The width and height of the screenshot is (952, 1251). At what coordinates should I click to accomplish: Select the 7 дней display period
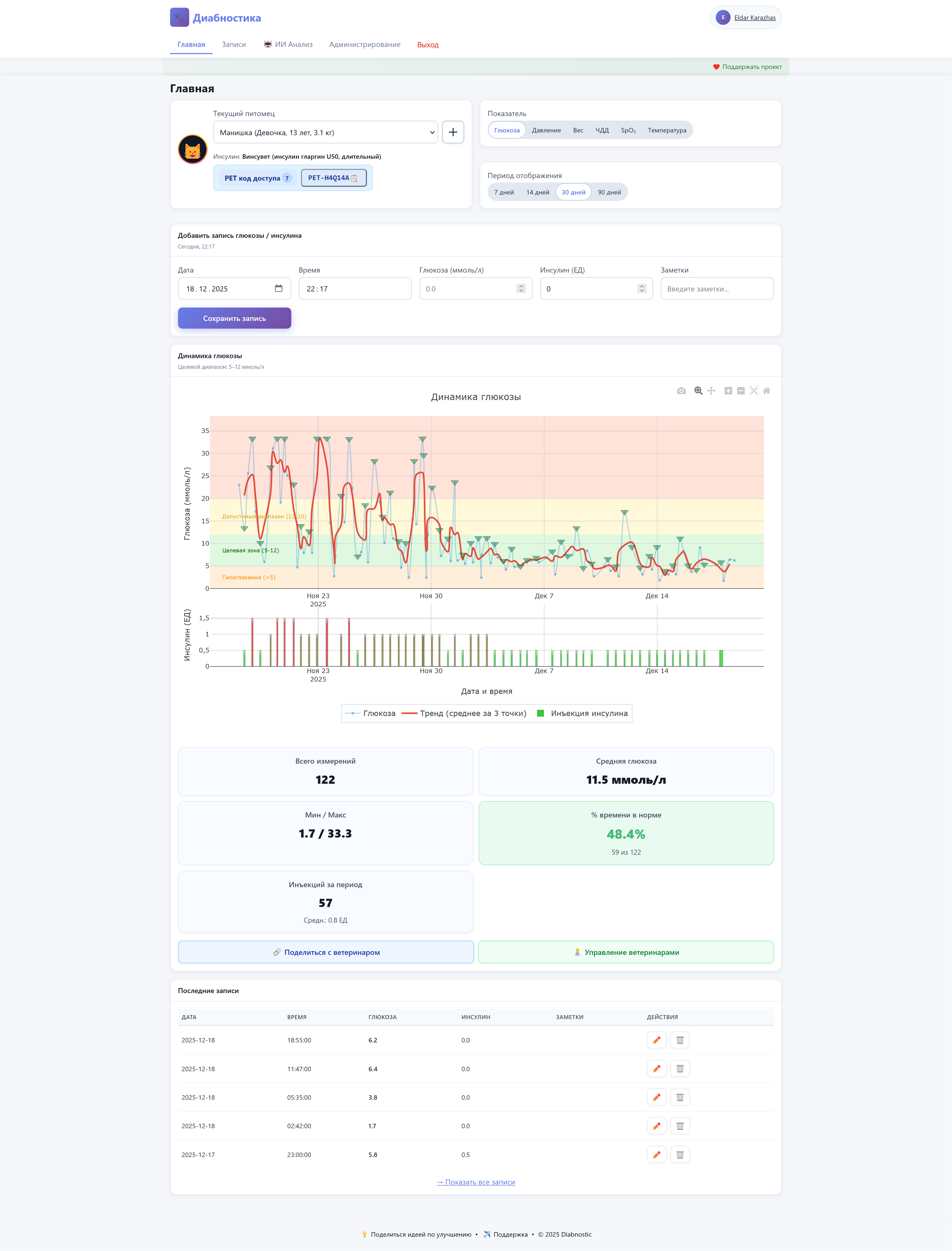pyautogui.click(x=504, y=192)
